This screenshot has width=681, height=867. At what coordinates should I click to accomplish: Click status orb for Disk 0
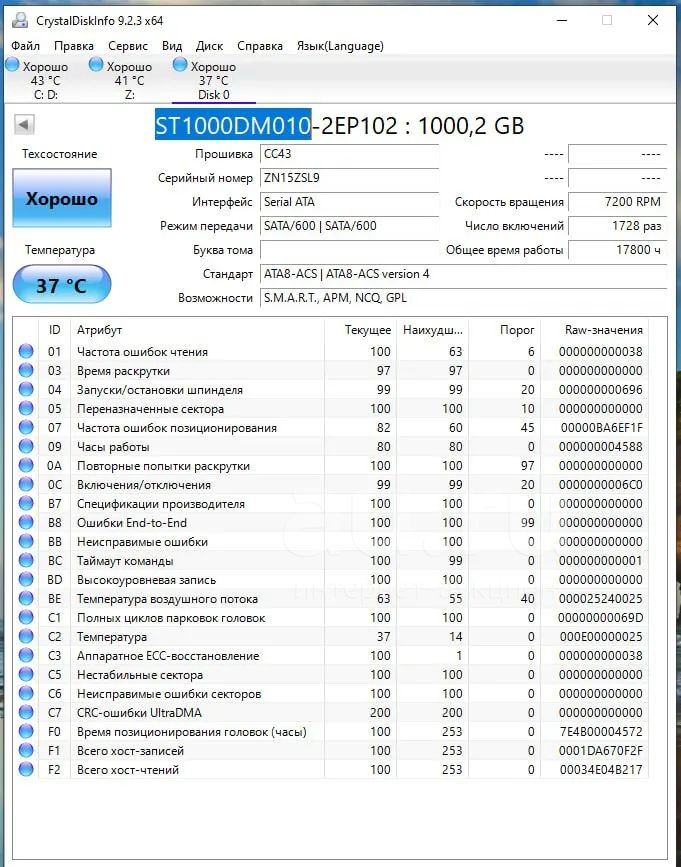(180, 65)
